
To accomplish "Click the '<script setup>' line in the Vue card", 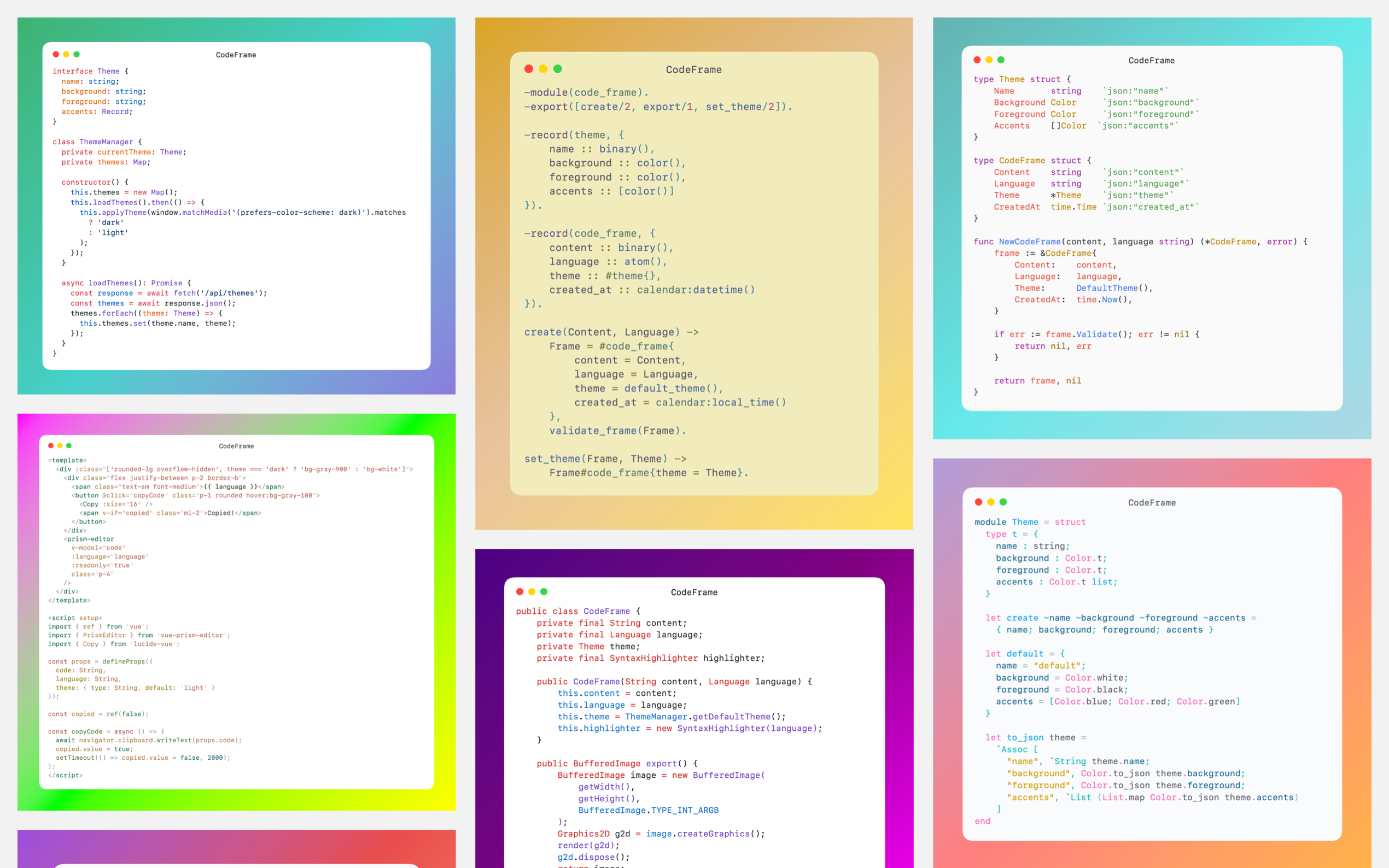I will 75,618.
